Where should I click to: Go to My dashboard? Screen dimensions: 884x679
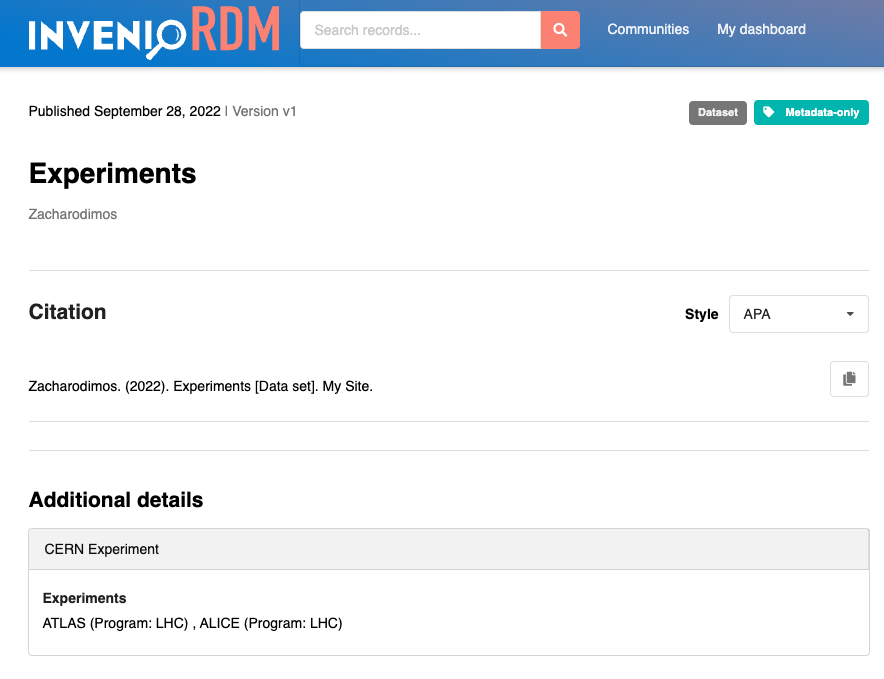(x=761, y=29)
